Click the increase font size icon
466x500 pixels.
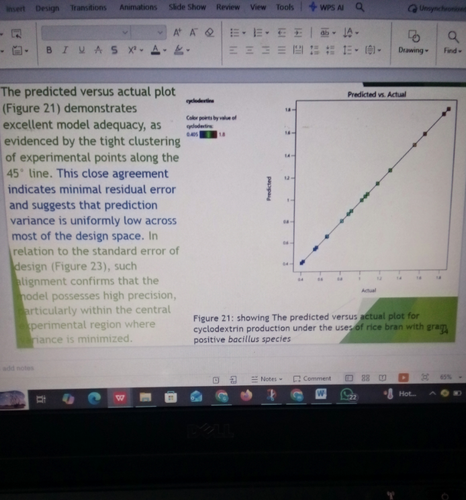(177, 33)
